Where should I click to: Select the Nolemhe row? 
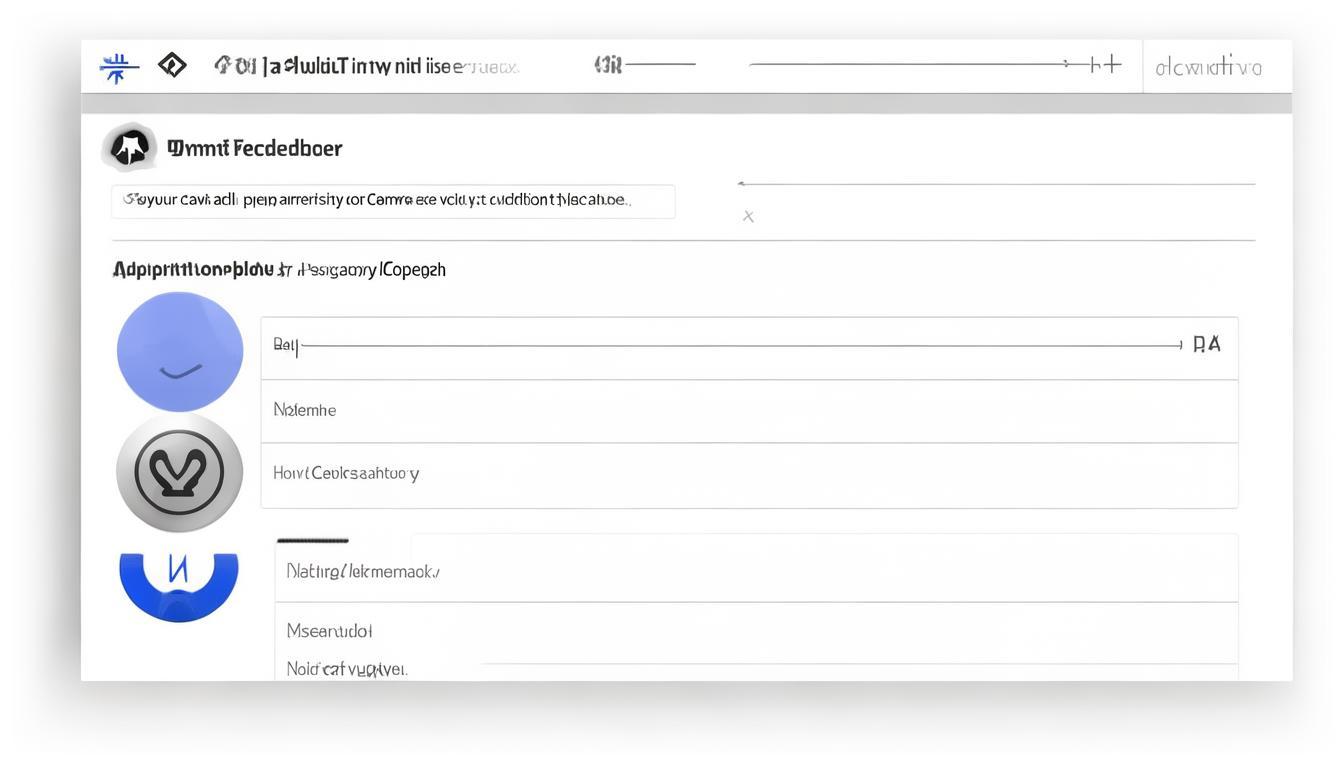[749, 411]
